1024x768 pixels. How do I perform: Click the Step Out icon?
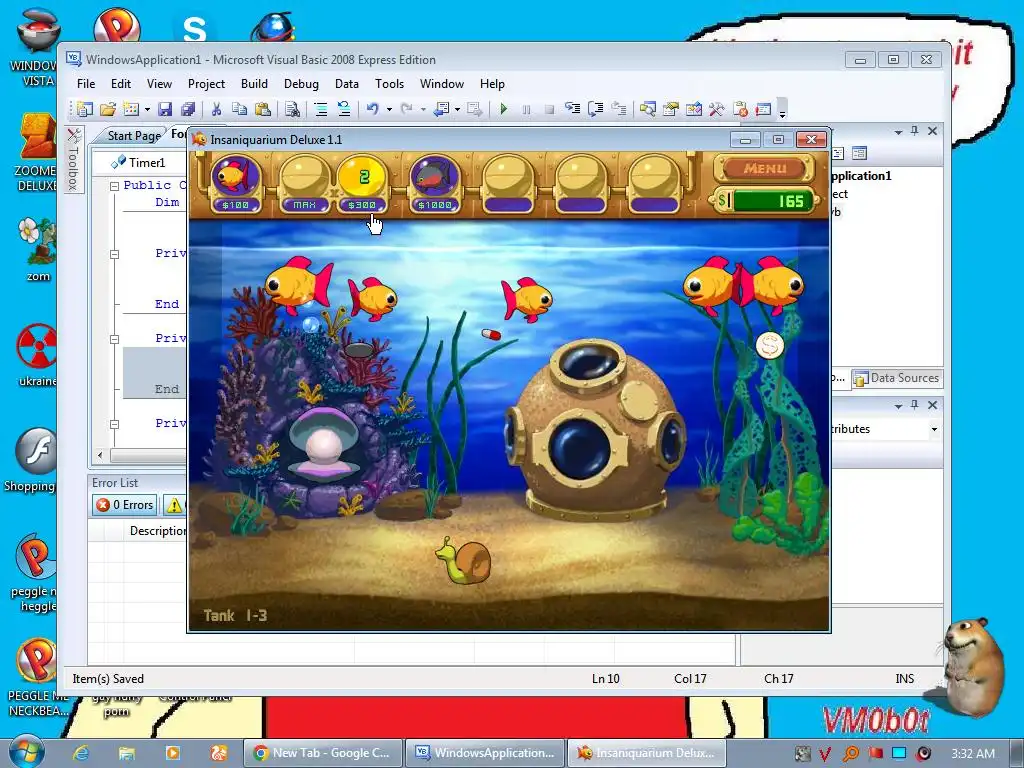618,109
